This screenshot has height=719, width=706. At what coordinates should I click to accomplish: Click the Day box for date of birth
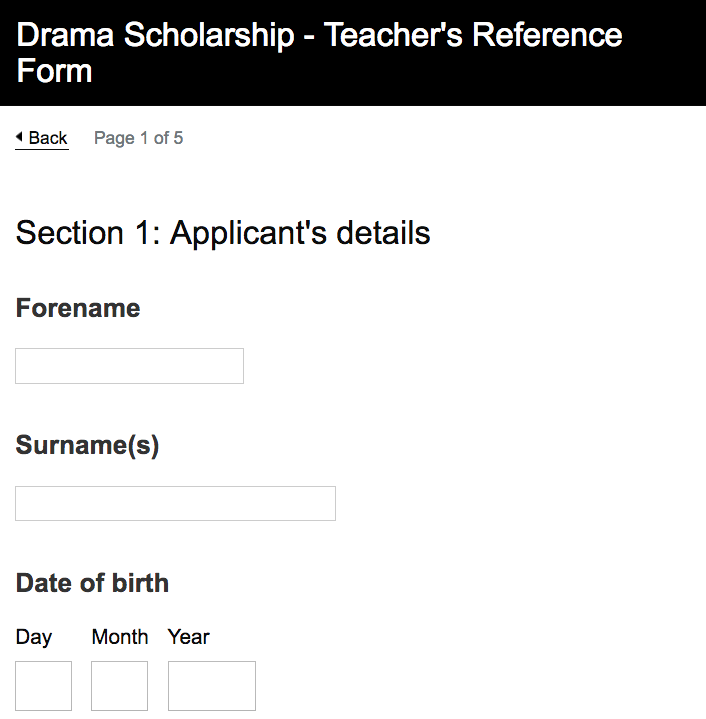[44, 686]
